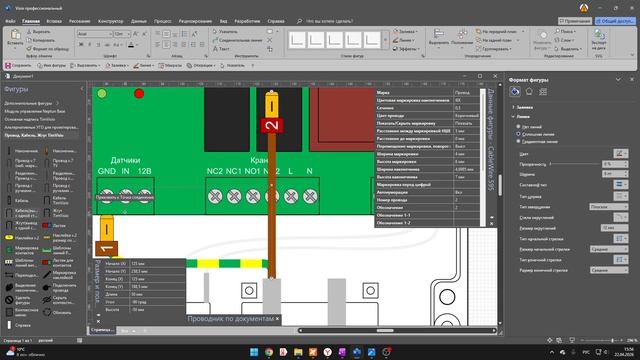
Task: Select the Справка stencil shape
Action: 18,325
